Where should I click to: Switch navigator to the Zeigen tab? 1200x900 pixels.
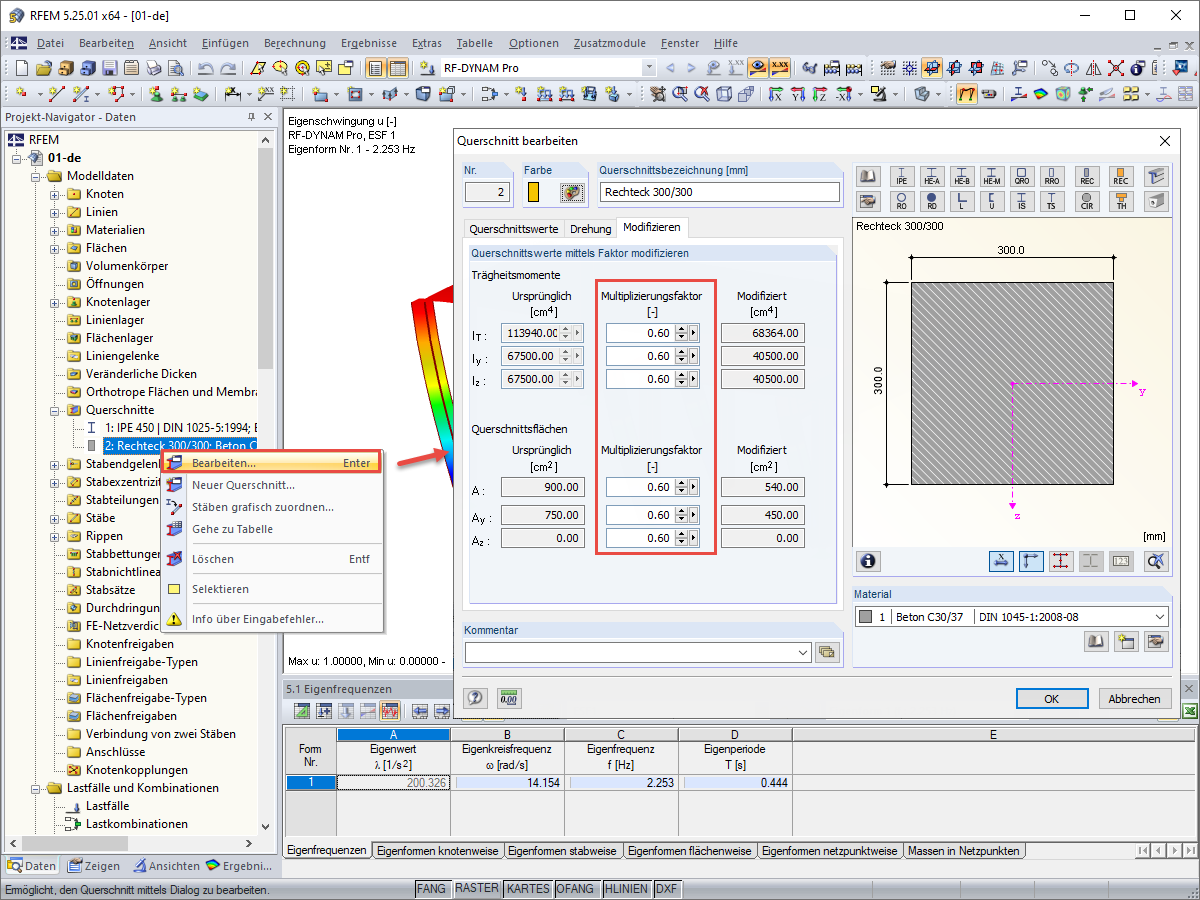pyautogui.click(x=94, y=866)
